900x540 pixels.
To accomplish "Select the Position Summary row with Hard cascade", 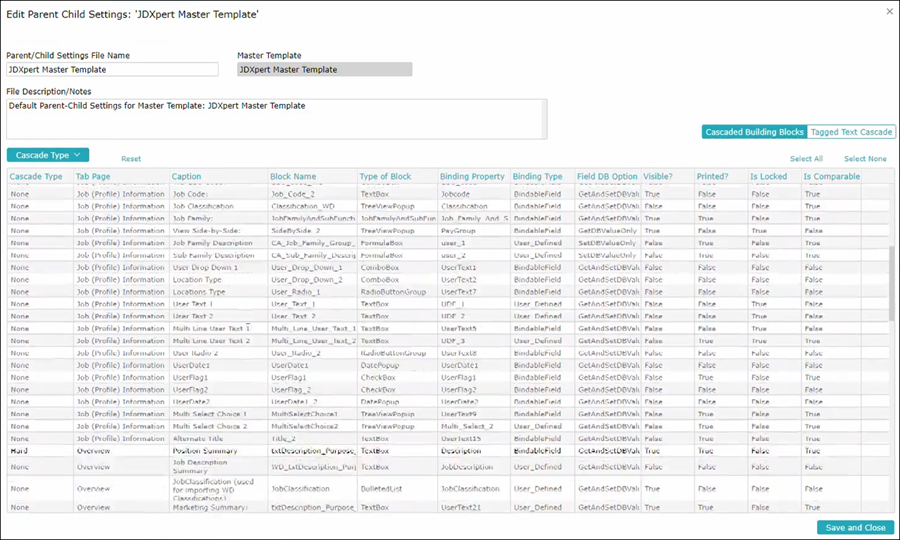I will click(451, 451).
